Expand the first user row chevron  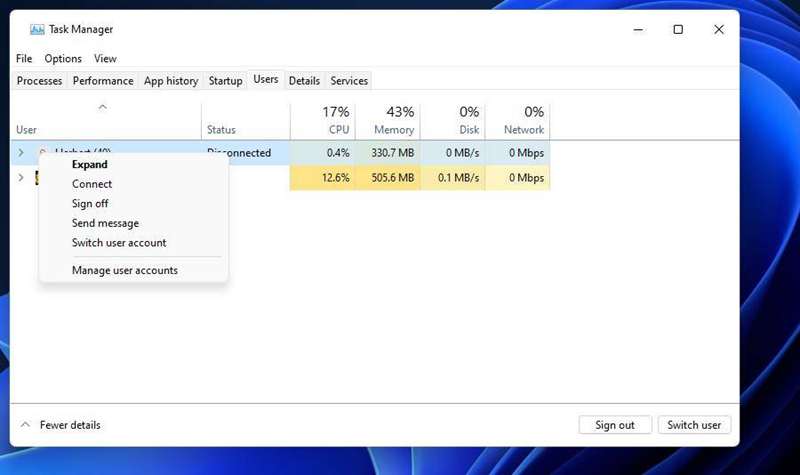point(21,153)
